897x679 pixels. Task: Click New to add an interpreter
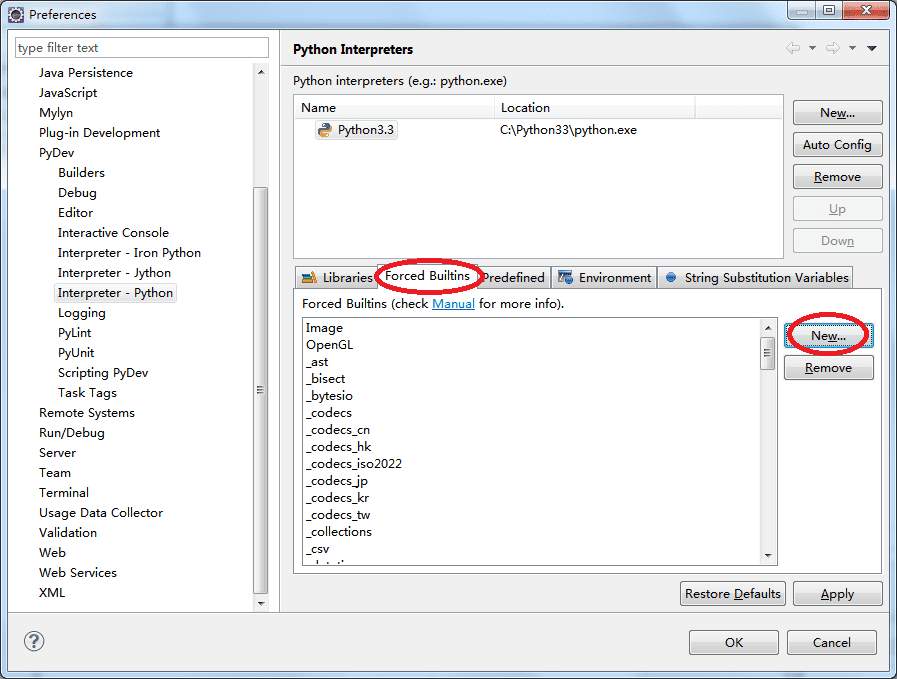point(837,112)
